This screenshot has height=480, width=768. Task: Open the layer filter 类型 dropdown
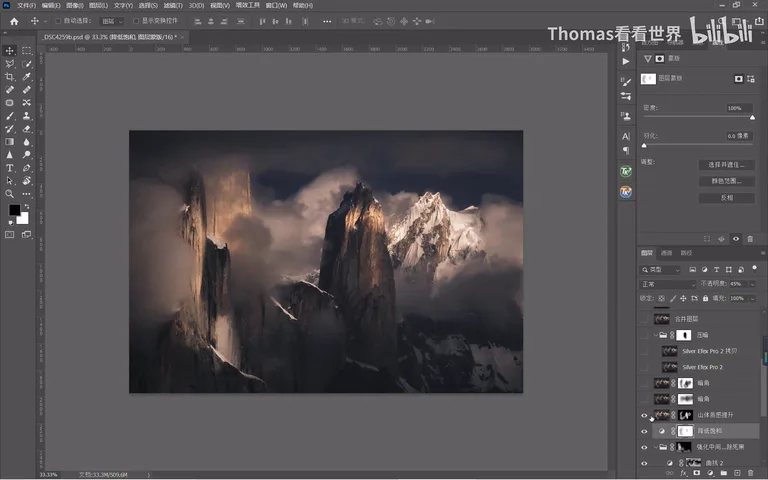click(x=660, y=269)
